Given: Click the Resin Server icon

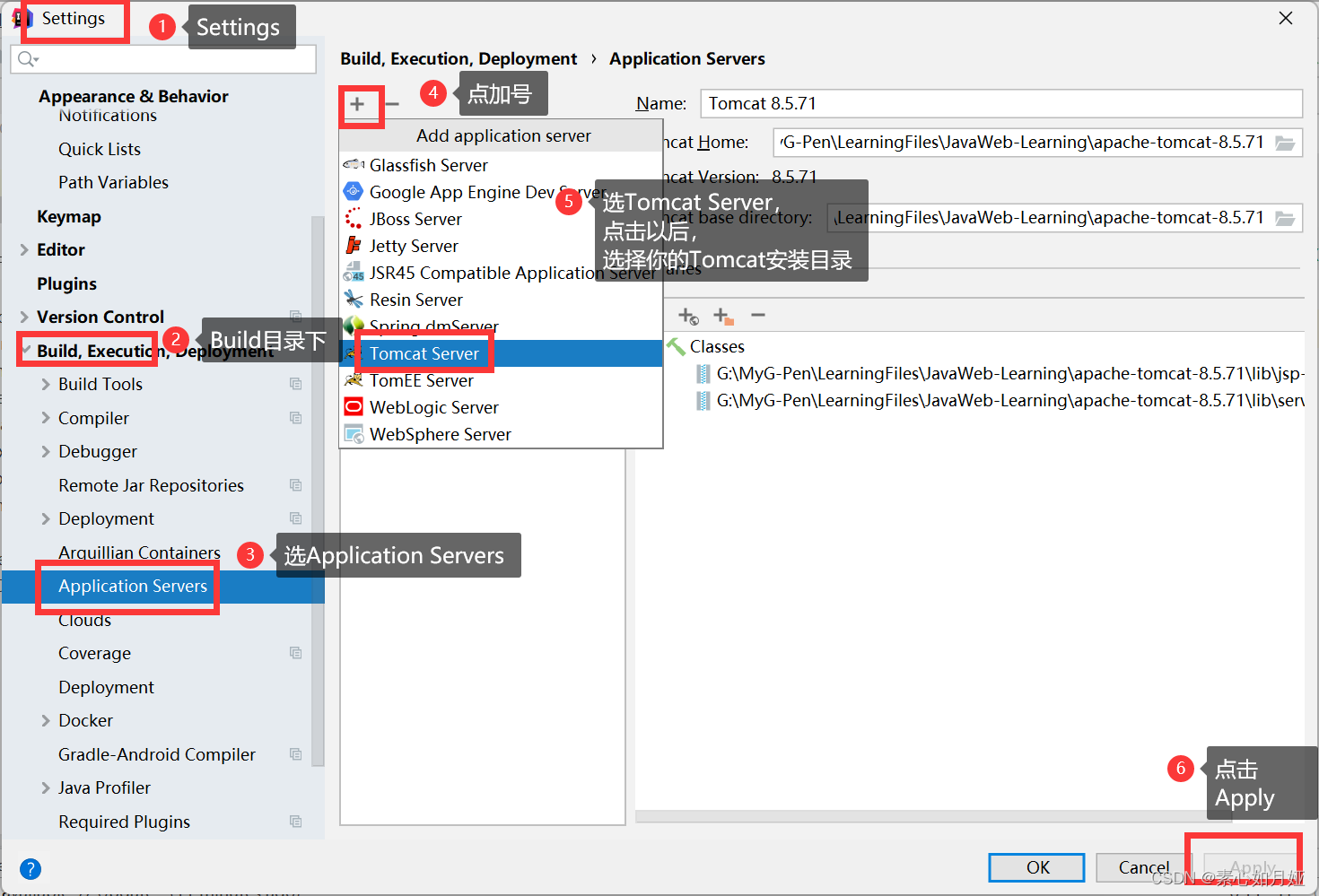Looking at the screenshot, I should pos(354,299).
